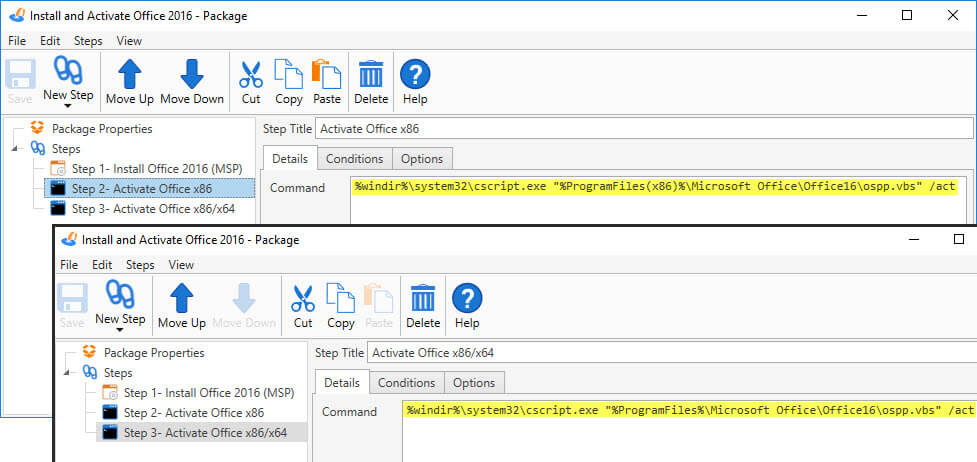Open File menu in front window
The height and width of the screenshot is (462, 977).
click(x=69, y=265)
